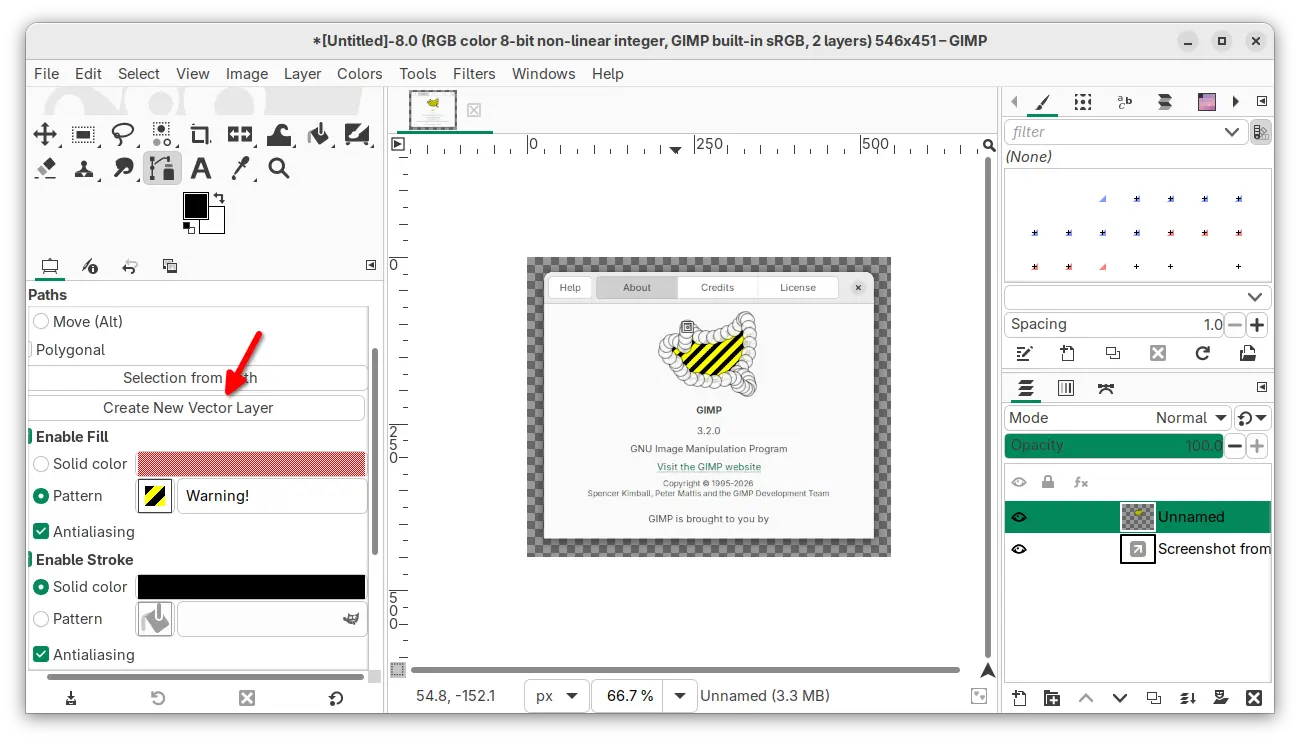The height and width of the screenshot is (756, 1300).
Task: Open the px unit selector
Action: tap(558, 695)
